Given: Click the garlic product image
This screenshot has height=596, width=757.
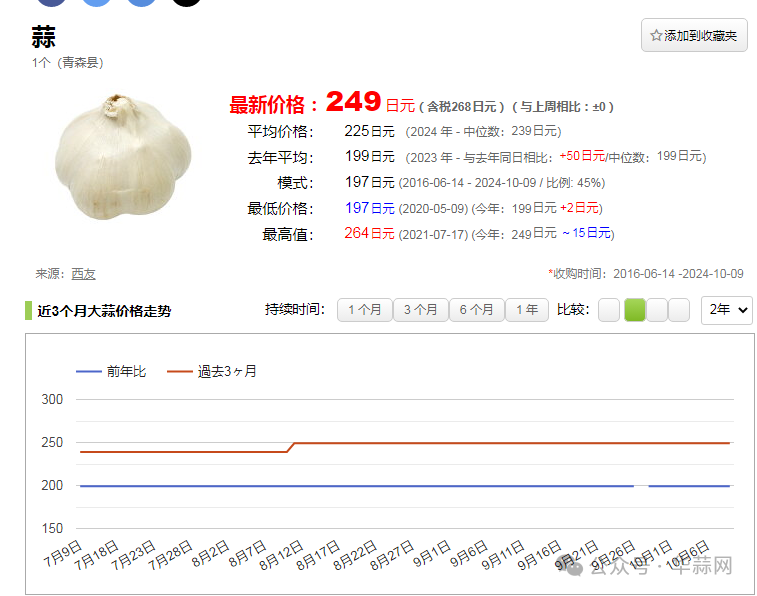Looking at the screenshot, I should (123, 157).
